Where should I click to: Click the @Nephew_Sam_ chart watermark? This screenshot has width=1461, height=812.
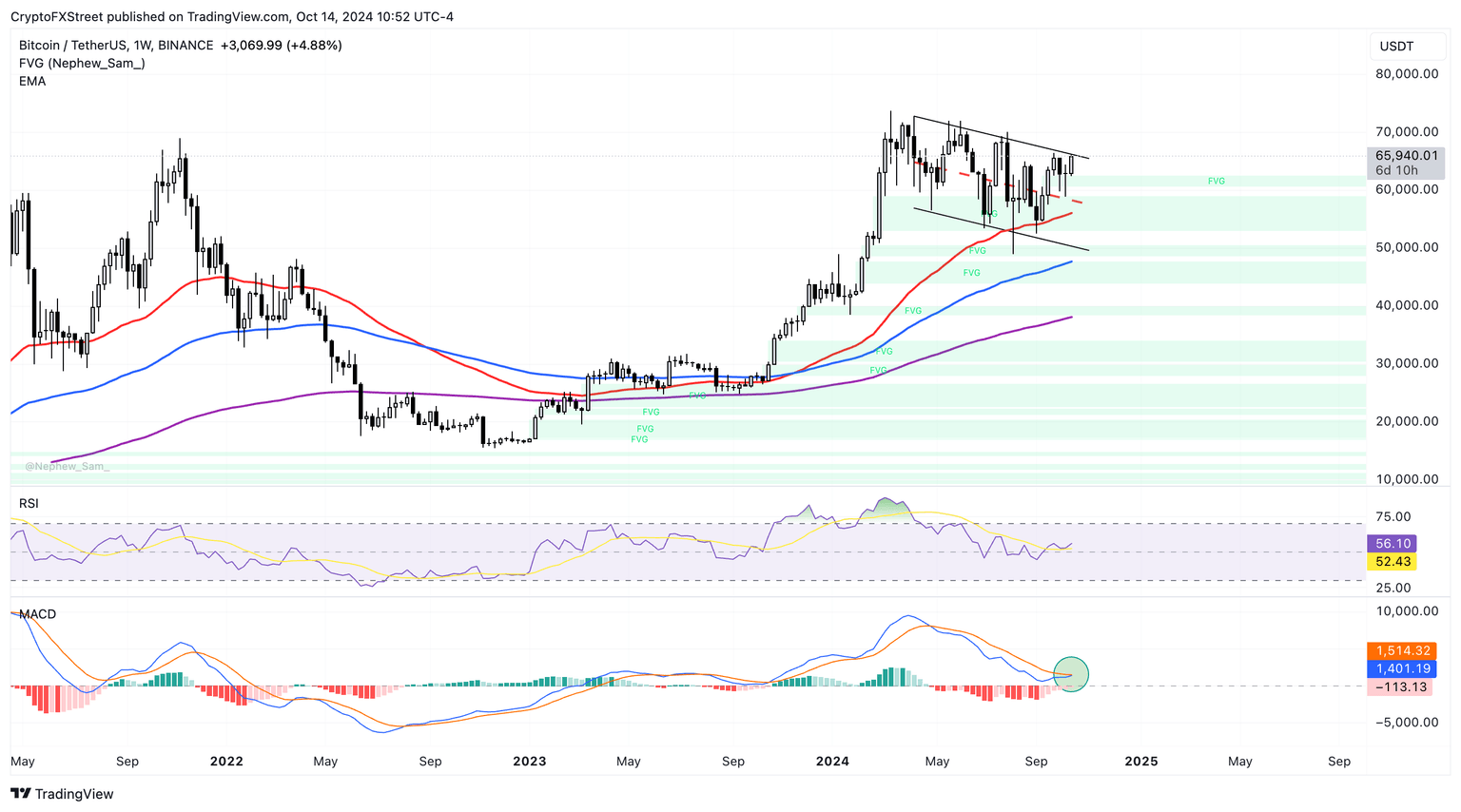[x=67, y=466]
